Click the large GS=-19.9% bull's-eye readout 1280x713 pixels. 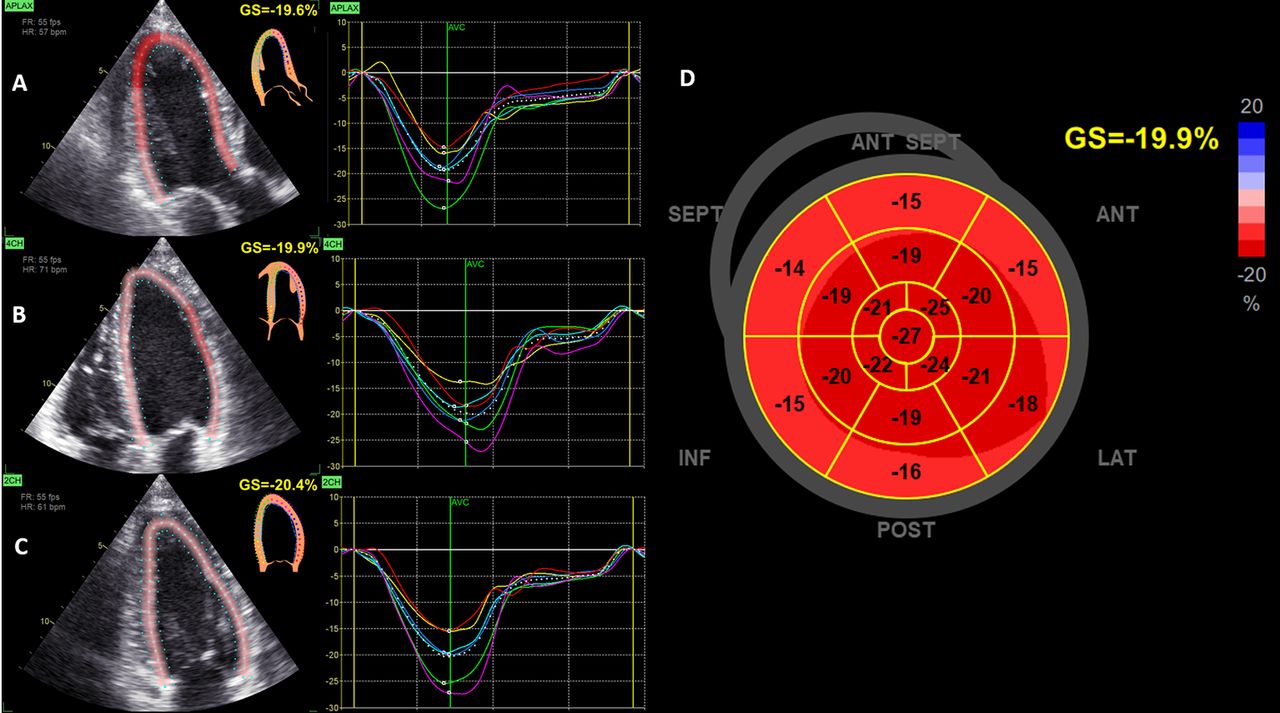click(1140, 140)
